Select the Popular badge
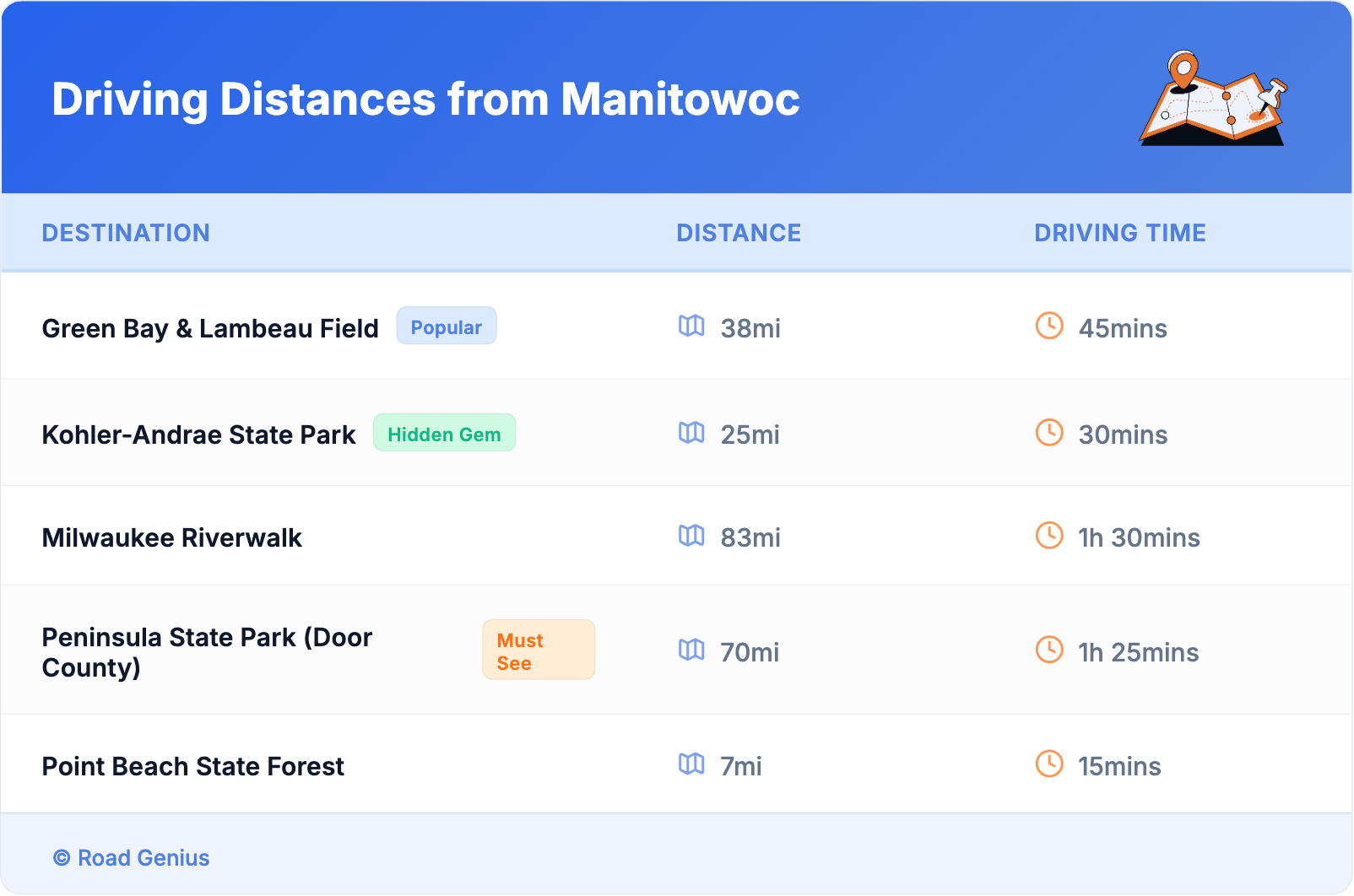 [x=446, y=327]
